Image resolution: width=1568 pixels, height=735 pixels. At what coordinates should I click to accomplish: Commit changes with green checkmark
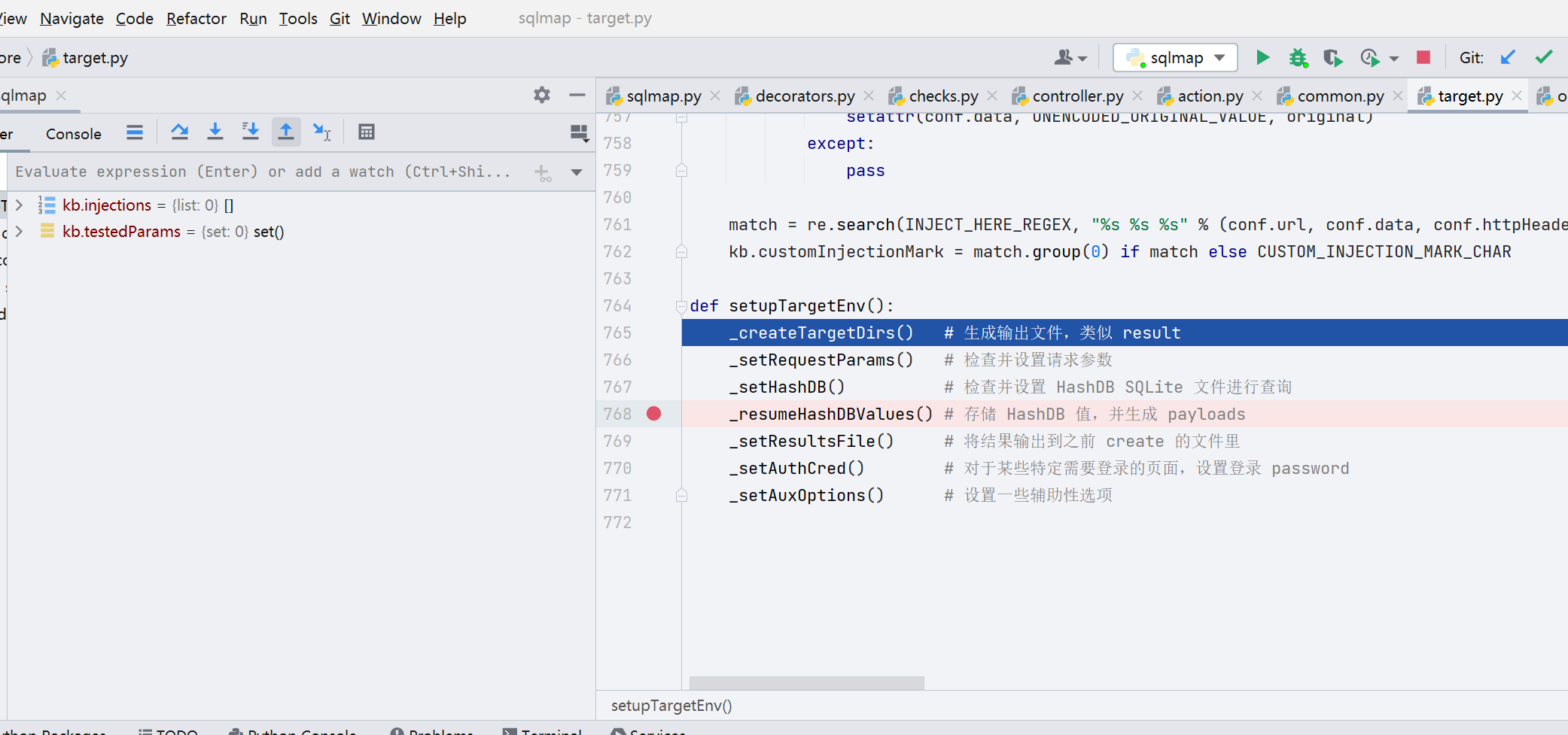point(1544,57)
